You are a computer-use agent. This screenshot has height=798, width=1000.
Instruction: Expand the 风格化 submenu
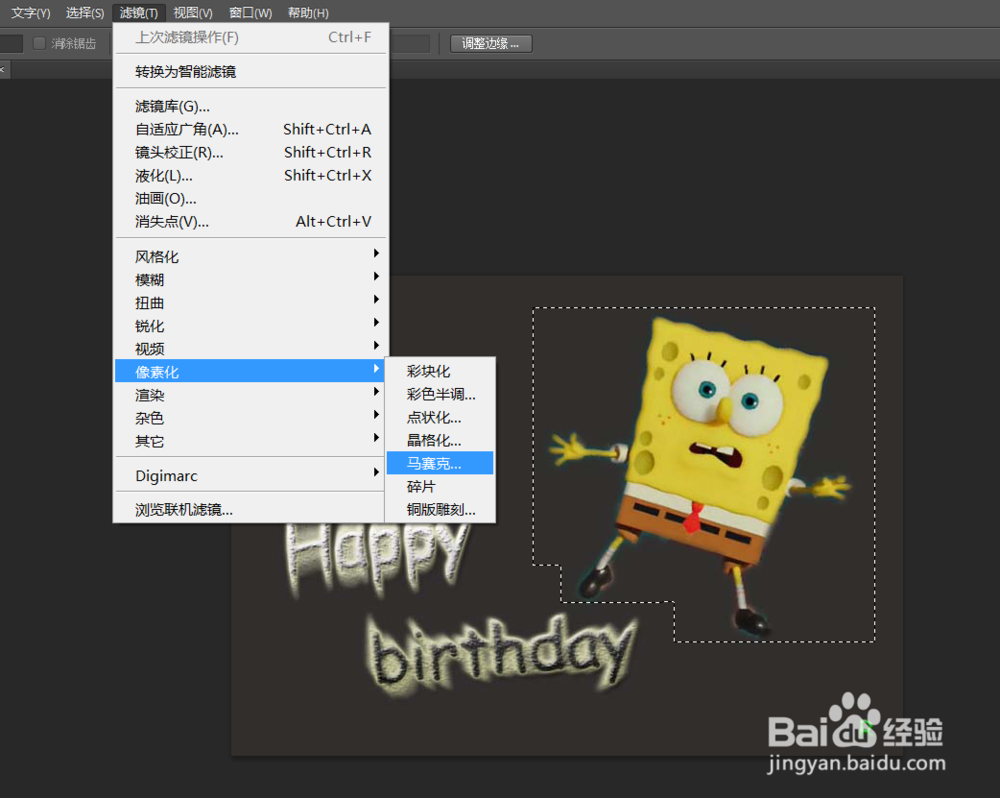point(251,256)
